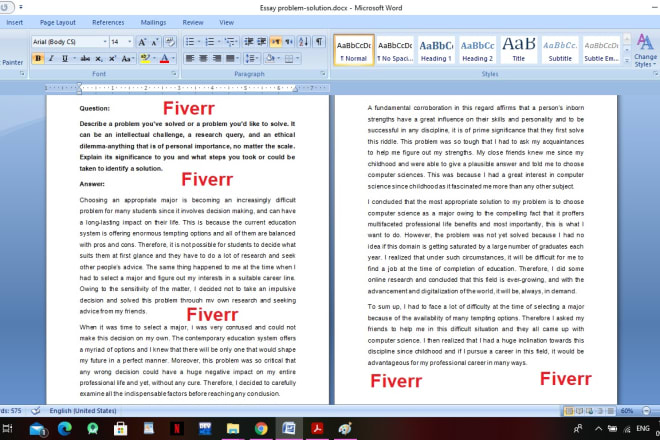This screenshot has width=660, height=440.
Task: Open the Change Styles menu
Action: pyautogui.click(x=645, y=51)
